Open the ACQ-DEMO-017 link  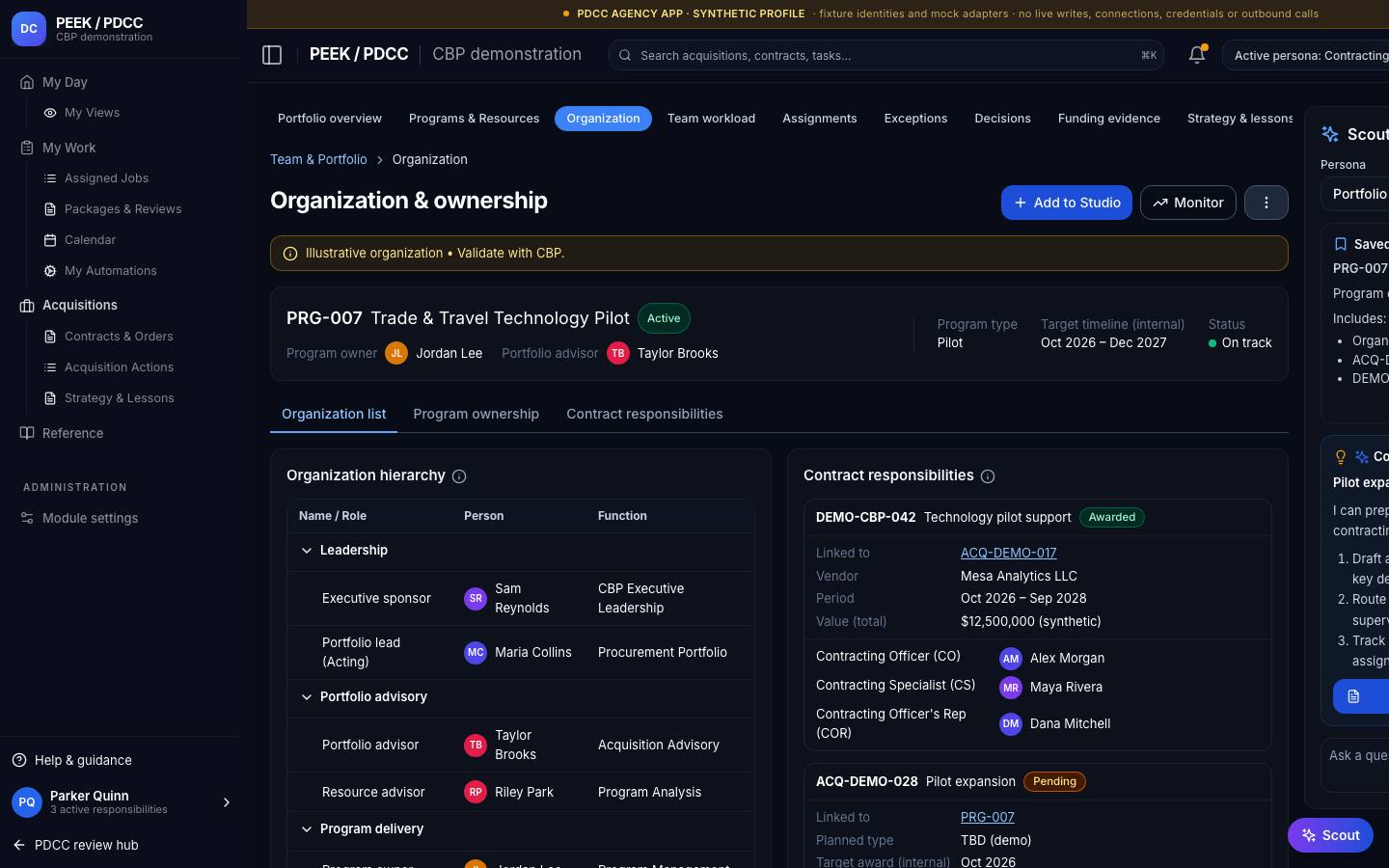tap(1009, 553)
